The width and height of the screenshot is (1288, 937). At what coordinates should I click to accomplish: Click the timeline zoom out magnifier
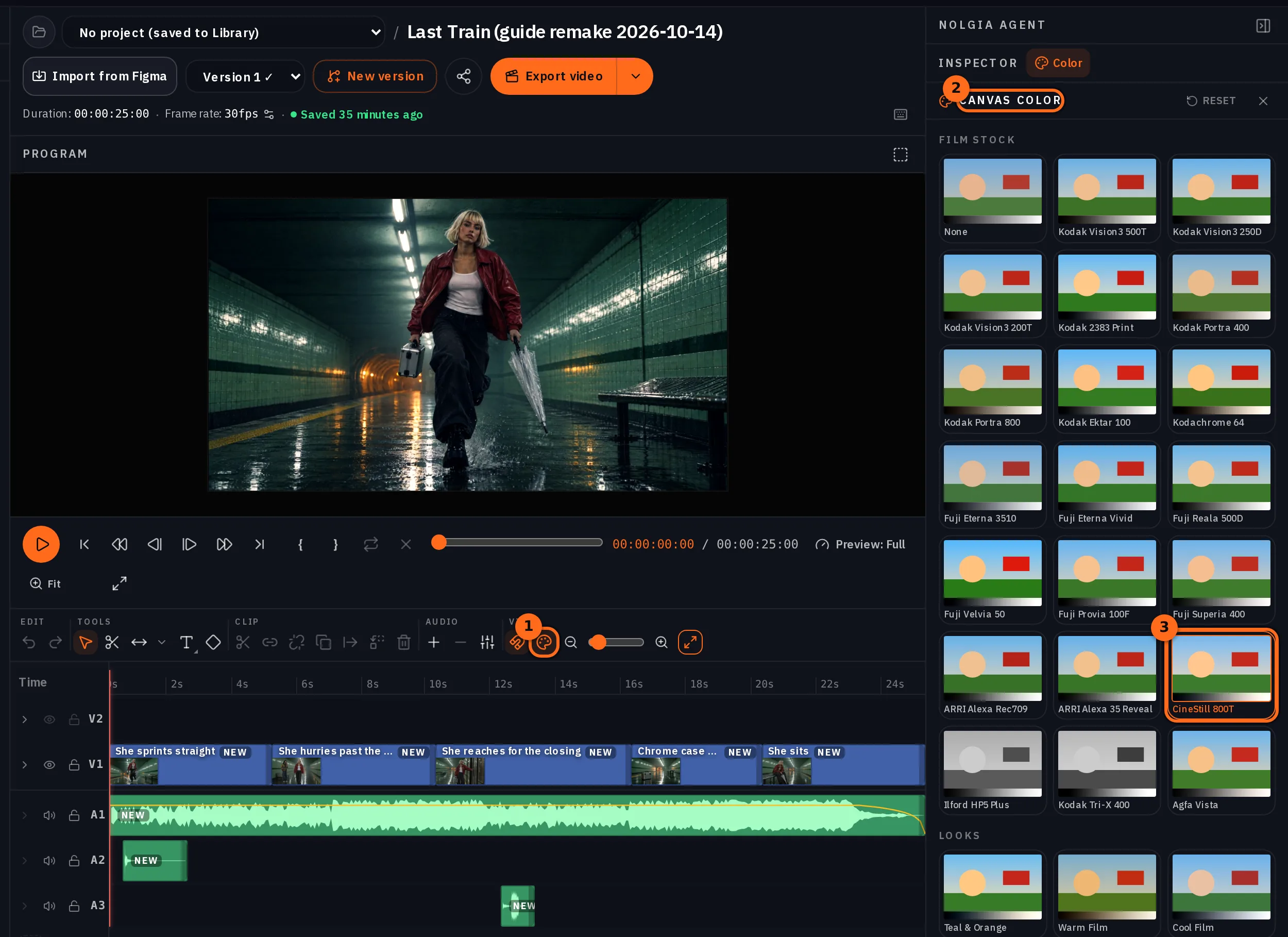[571, 642]
